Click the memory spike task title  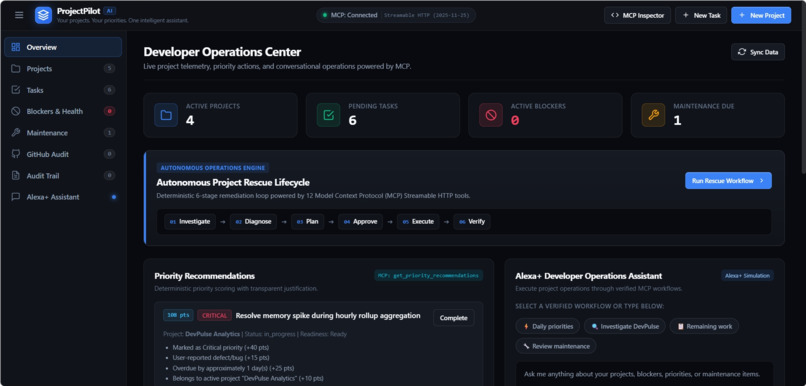(x=328, y=316)
